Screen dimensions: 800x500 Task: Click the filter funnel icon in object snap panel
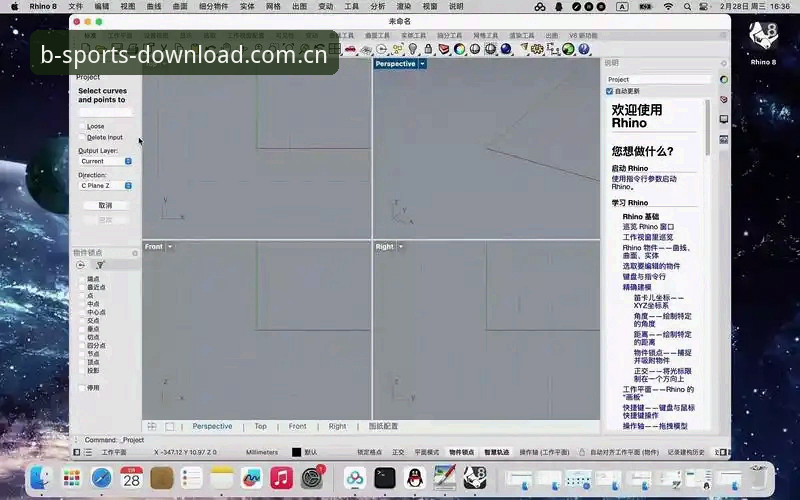(100, 265)
